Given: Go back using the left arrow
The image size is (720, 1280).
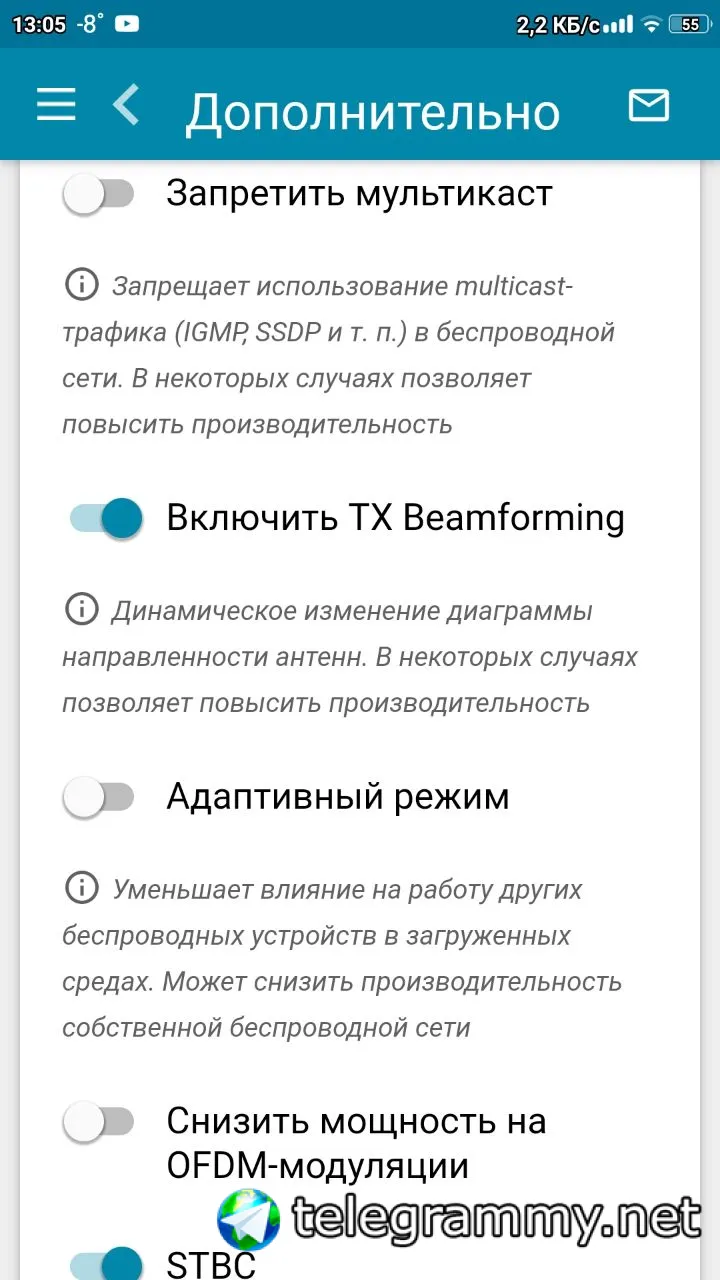Looking at the screenshot, I should coord(127,105).
